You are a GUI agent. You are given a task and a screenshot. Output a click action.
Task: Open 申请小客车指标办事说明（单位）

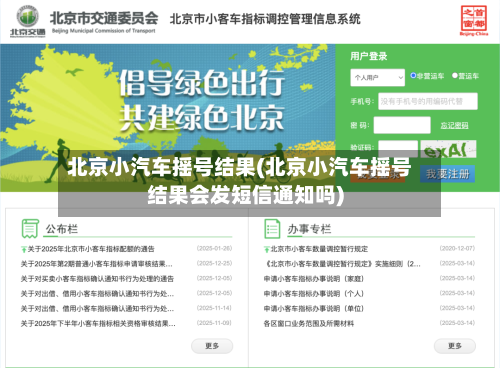coord(314,309)
